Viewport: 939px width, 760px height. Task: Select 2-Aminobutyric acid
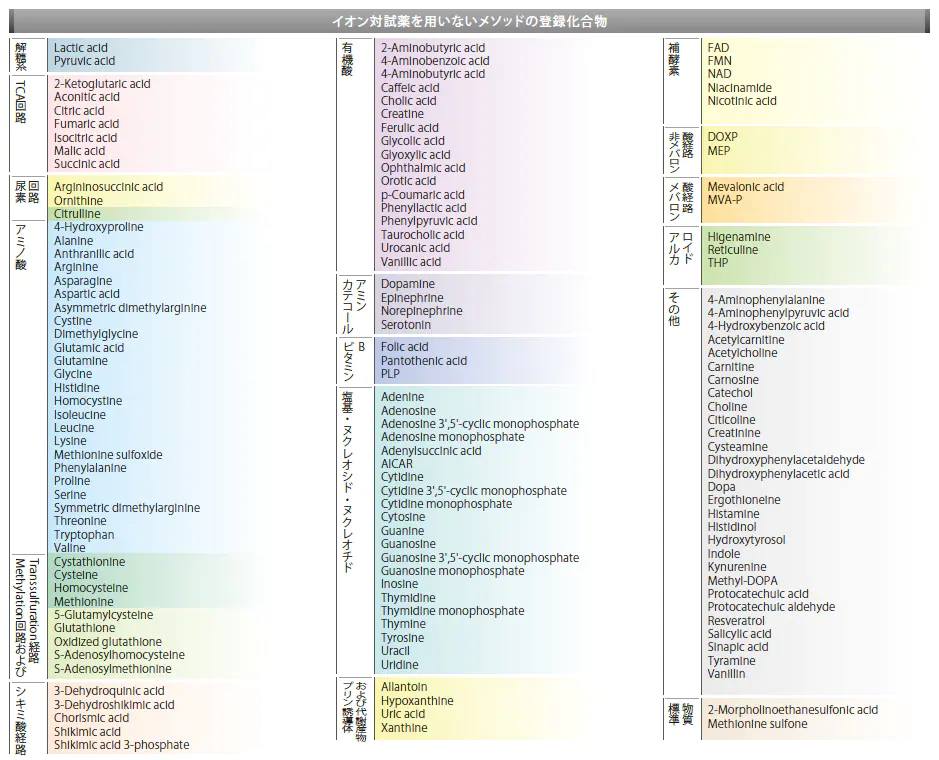pyautogui.click(x=433, y=48)
